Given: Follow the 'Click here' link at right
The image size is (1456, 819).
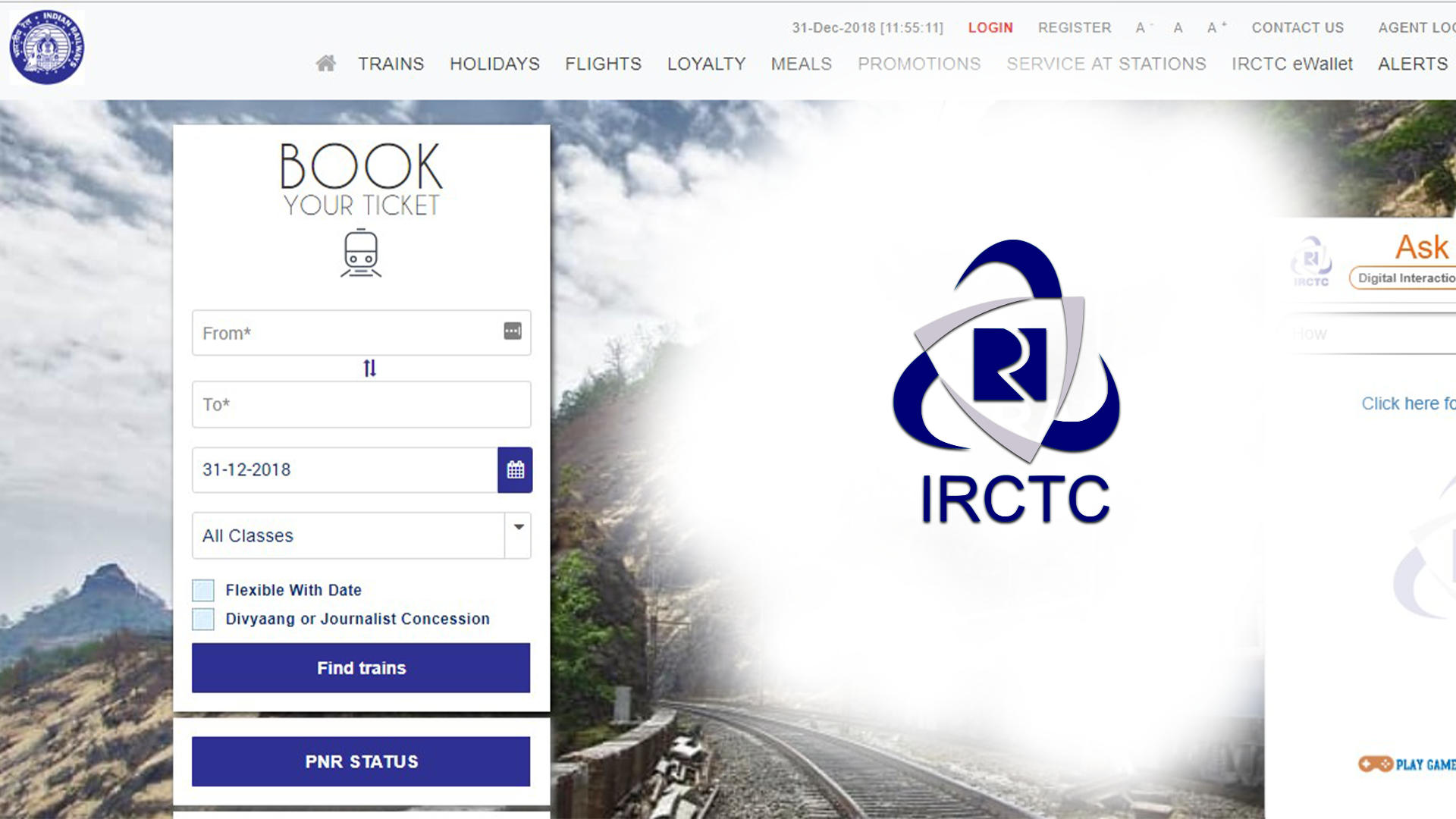Looking at the screenshot, I should tap(1408, 403).
